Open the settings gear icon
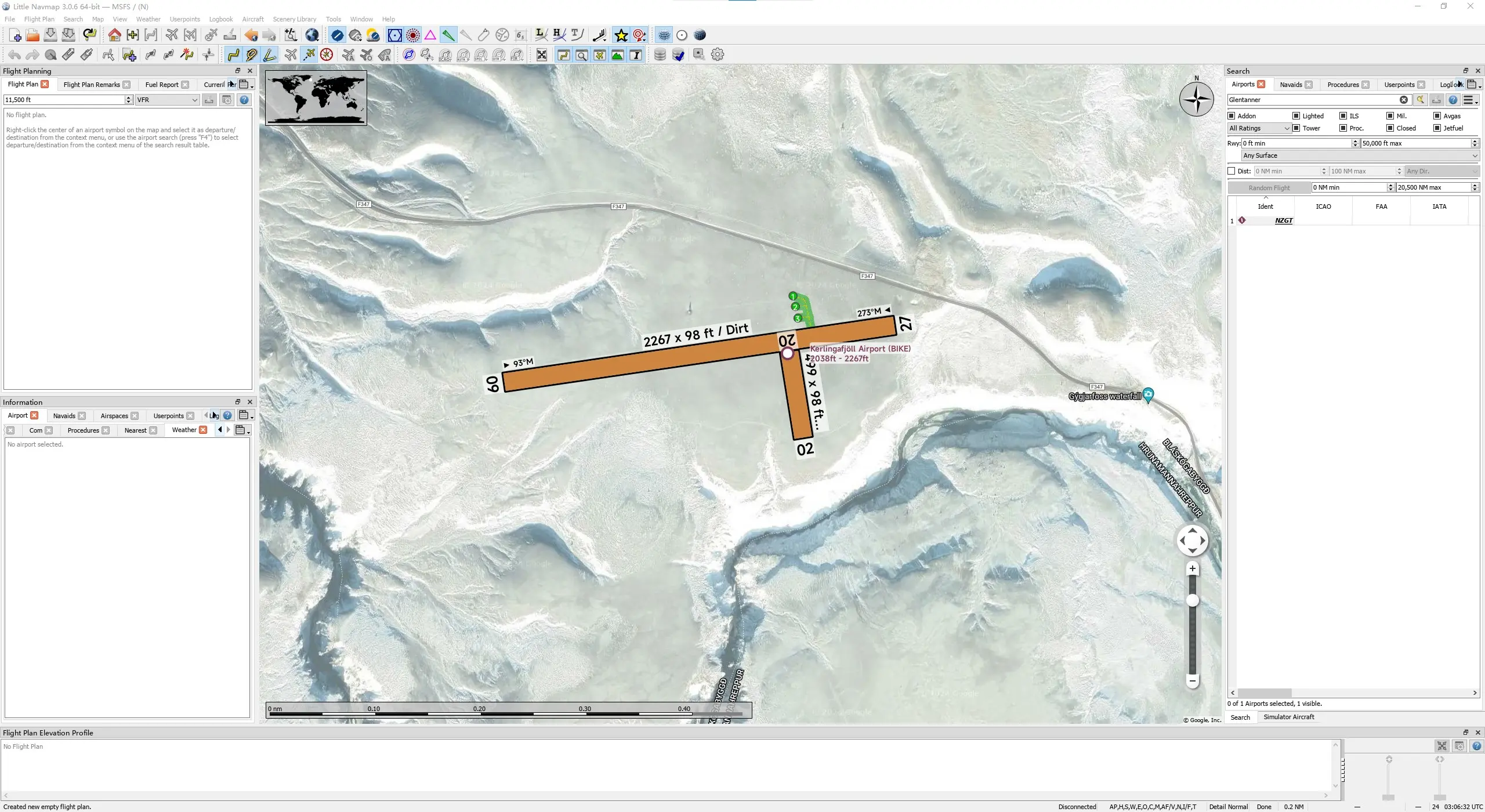1485x812 pixels. (x=718, y=55)
